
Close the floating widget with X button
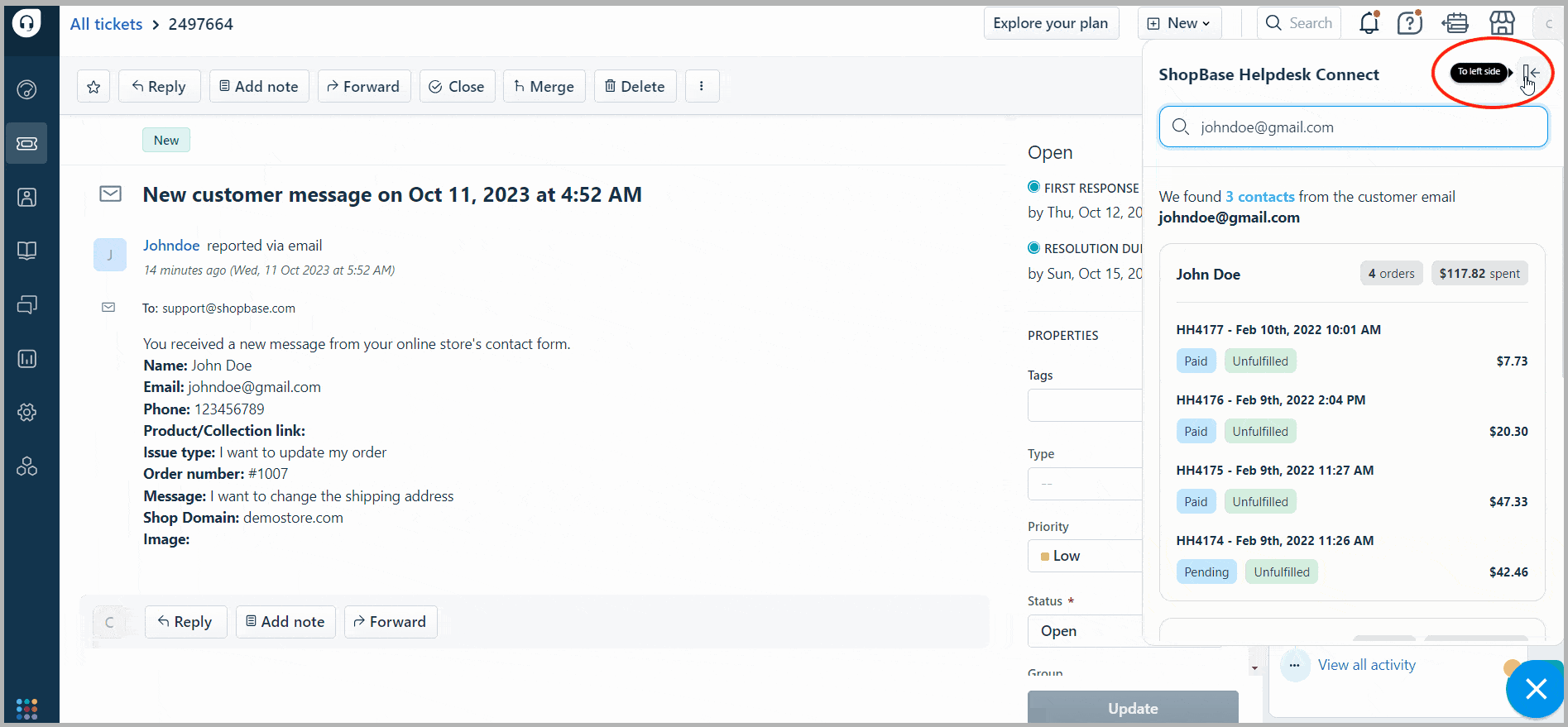pyautogui.click(x=1536, y=688)
